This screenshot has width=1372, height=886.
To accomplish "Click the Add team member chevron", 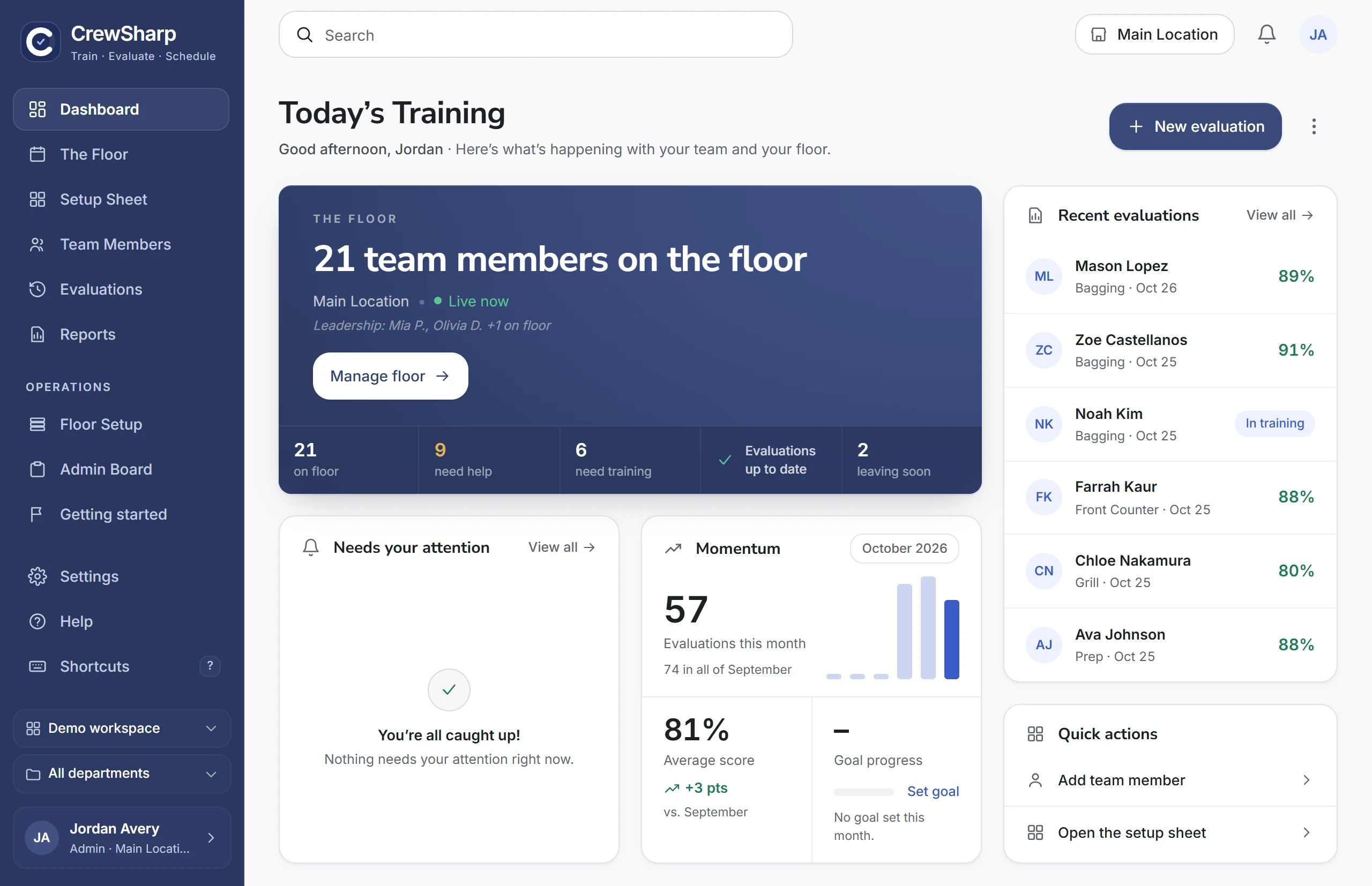I will coord(1306,779).
